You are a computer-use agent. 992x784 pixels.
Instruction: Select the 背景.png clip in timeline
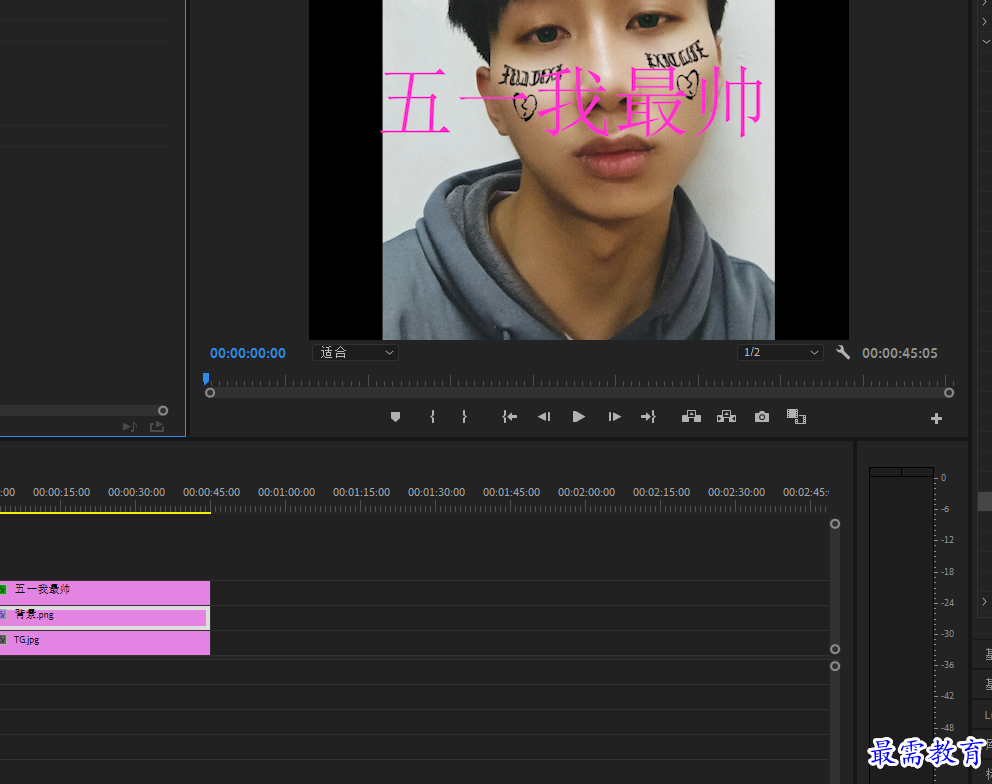[104, 618]
